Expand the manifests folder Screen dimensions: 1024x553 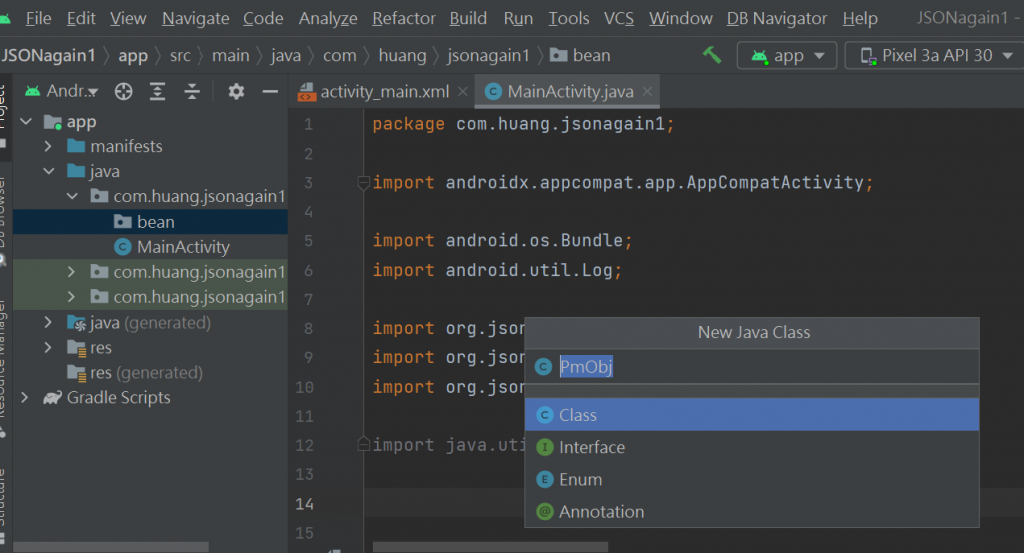pyautogui.click(x=48, y=146)
